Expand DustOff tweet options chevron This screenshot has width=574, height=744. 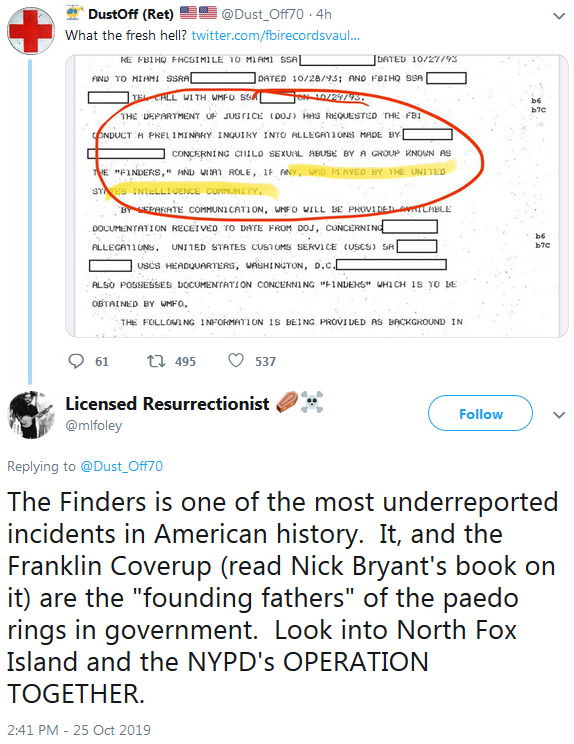[559, 16]
